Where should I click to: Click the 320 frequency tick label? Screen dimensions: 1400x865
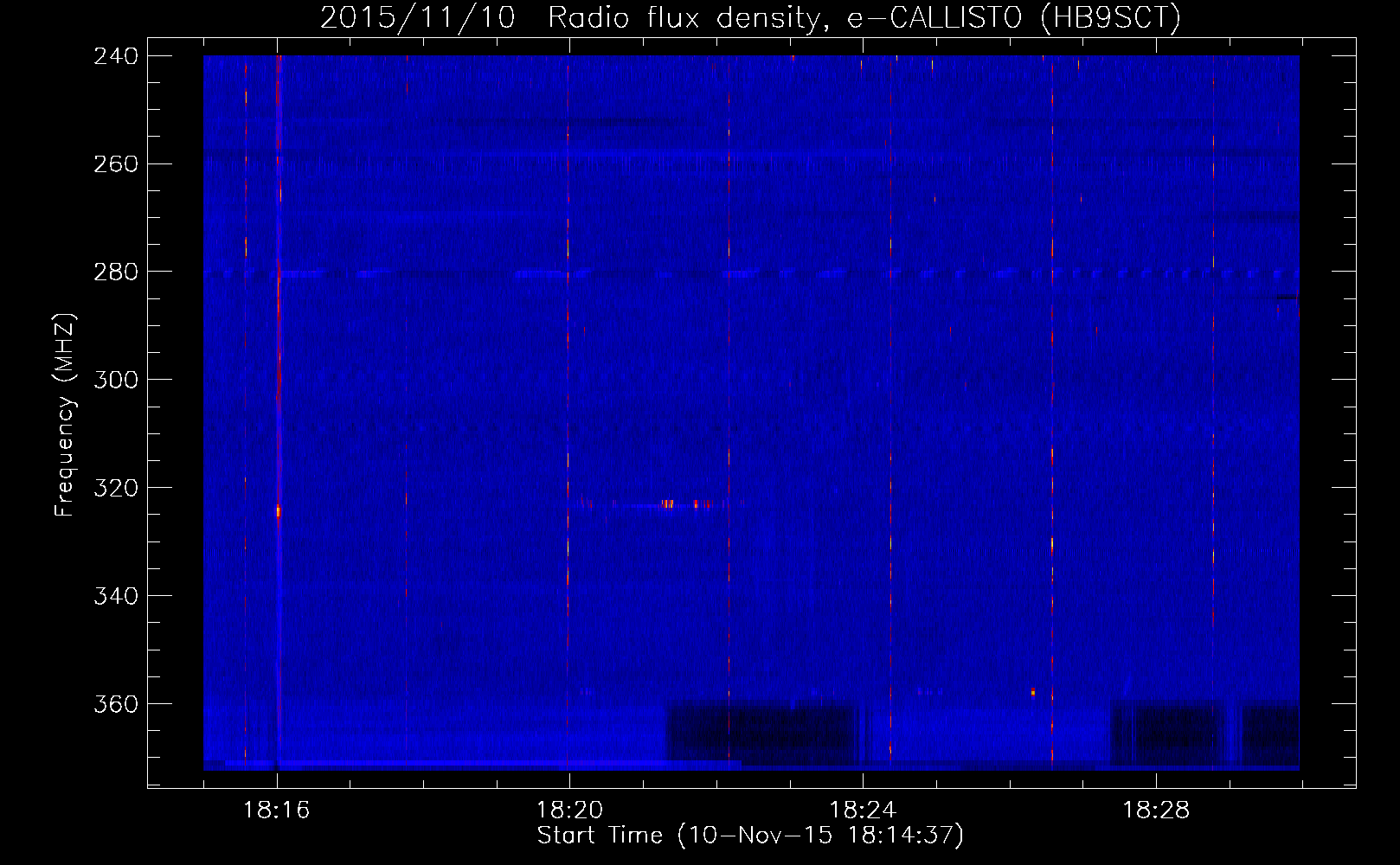pos(116,488)
